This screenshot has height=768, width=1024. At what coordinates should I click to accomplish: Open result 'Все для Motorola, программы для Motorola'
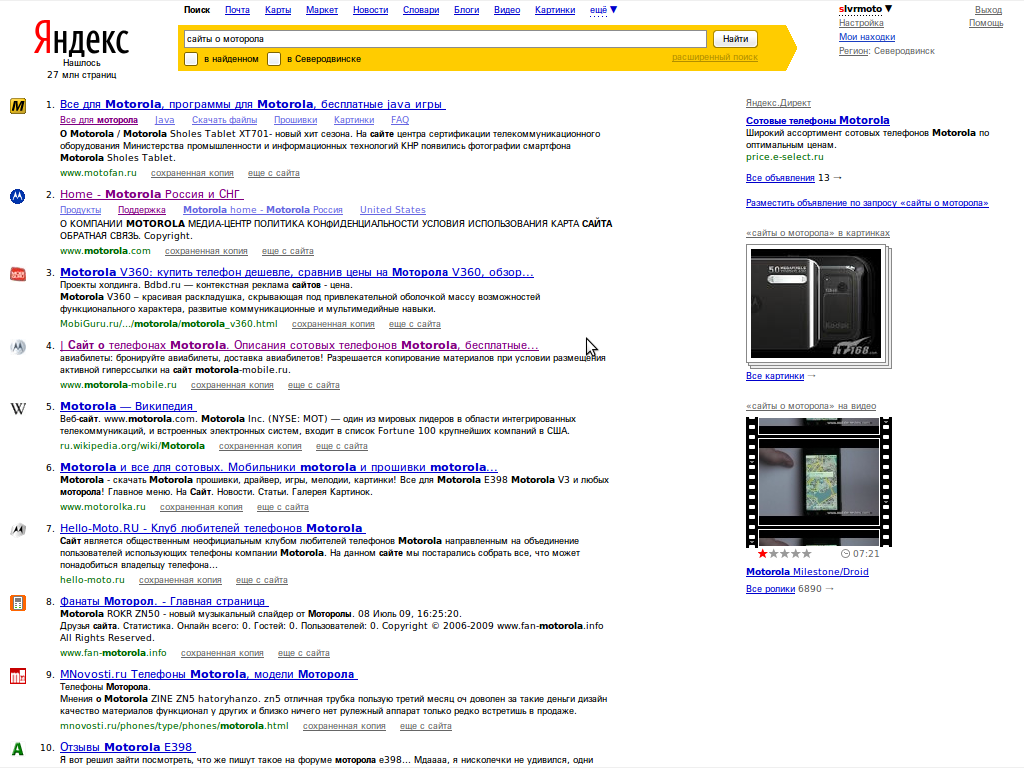click(x=253, y=104)
